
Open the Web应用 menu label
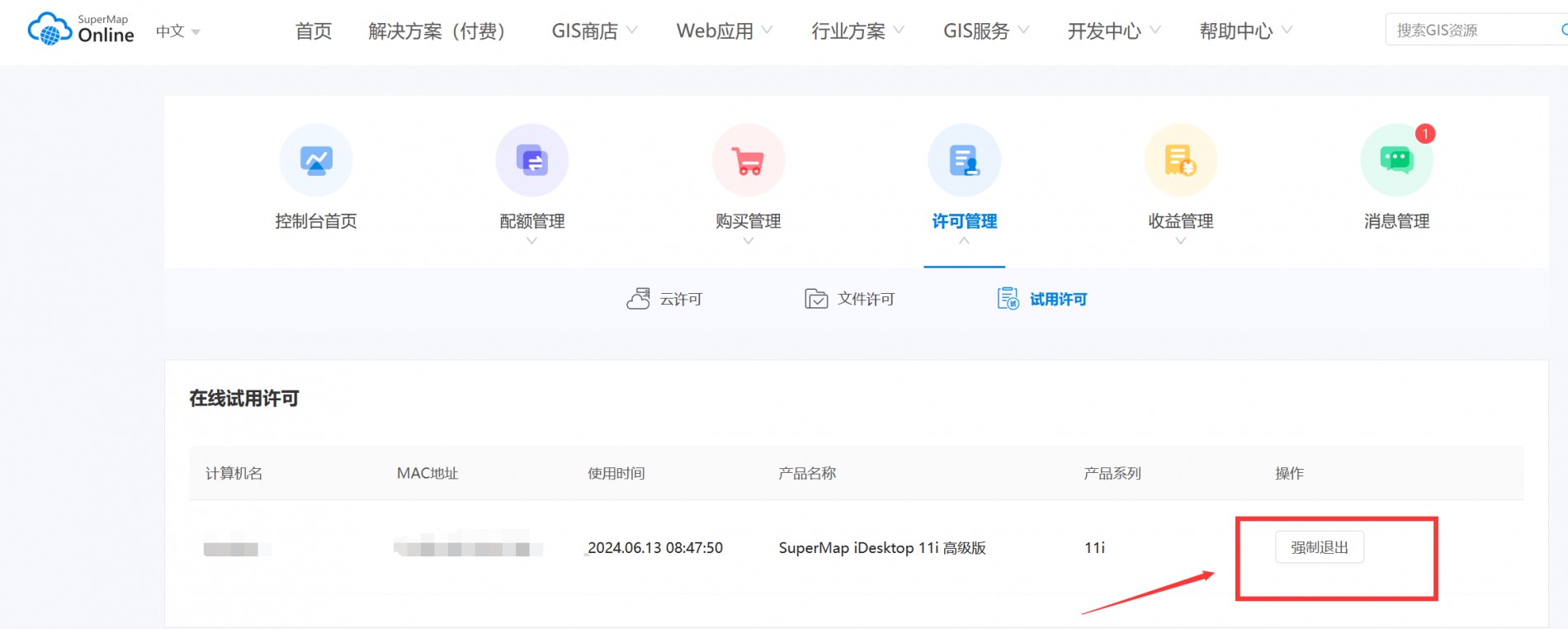pos(715,31)
